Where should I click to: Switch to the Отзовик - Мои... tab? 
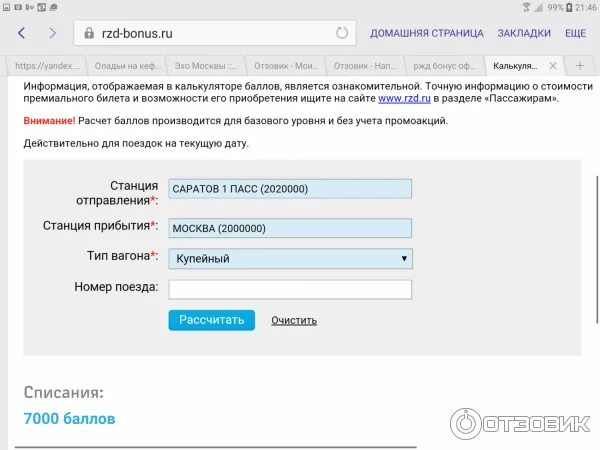coord(285,66)
